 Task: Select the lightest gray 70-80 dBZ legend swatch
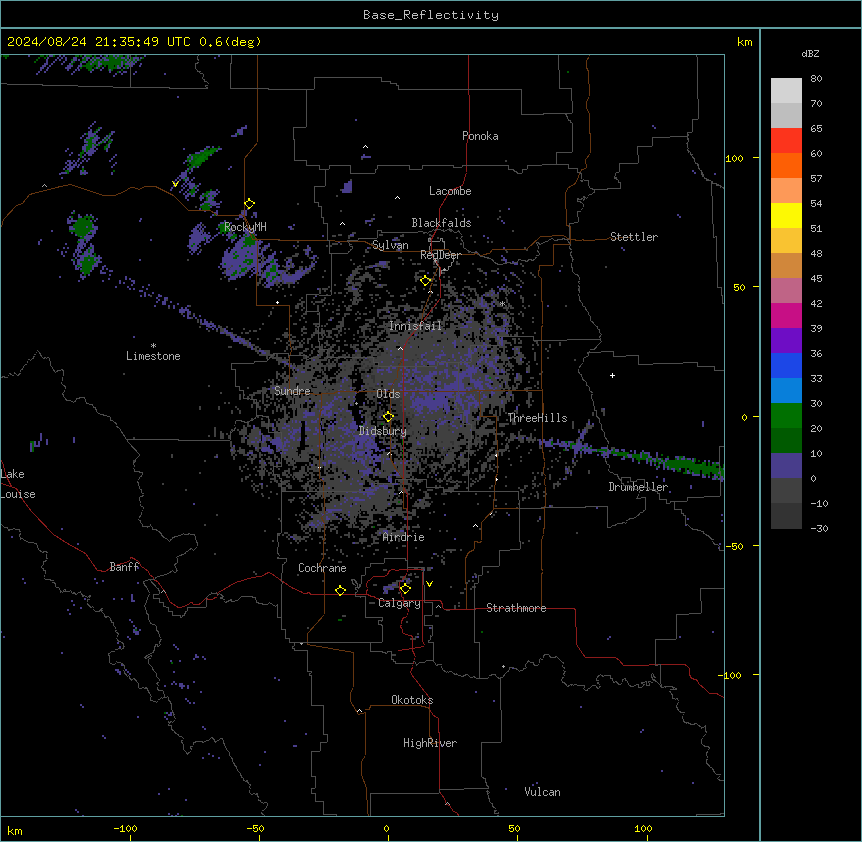(x=786, y=91)
